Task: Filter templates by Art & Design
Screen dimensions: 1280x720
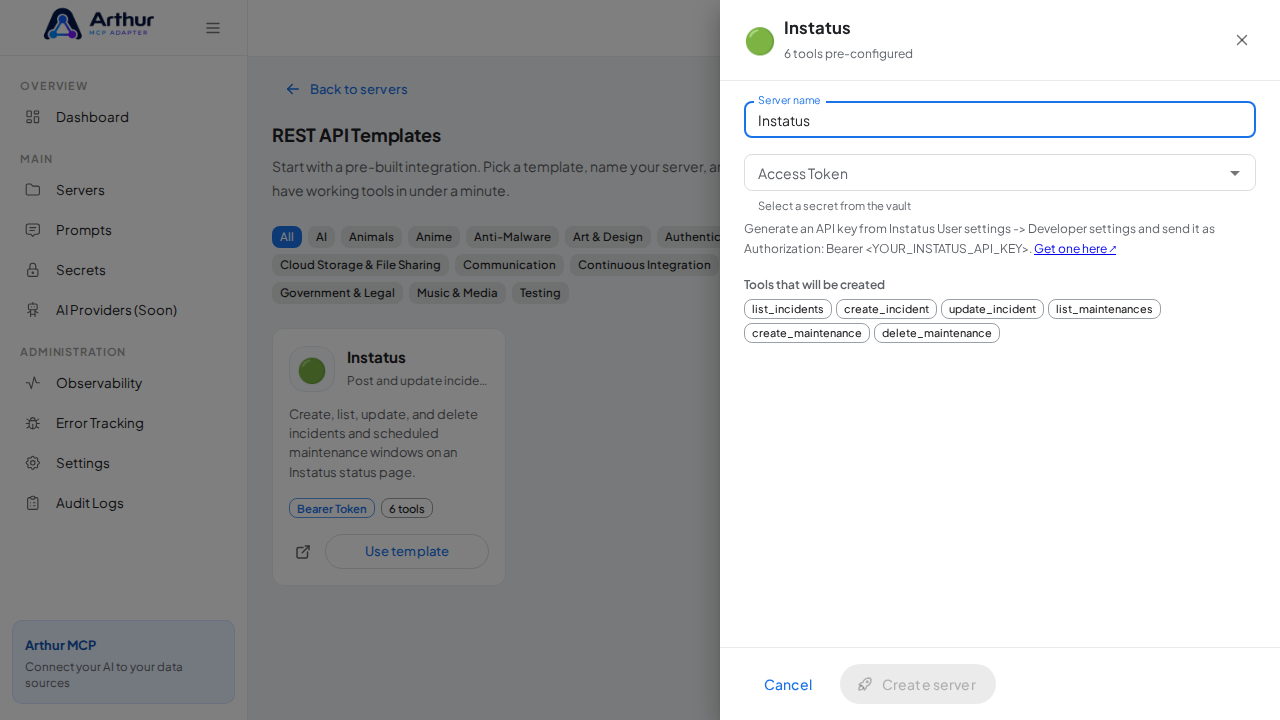Action: coord(608,237)
